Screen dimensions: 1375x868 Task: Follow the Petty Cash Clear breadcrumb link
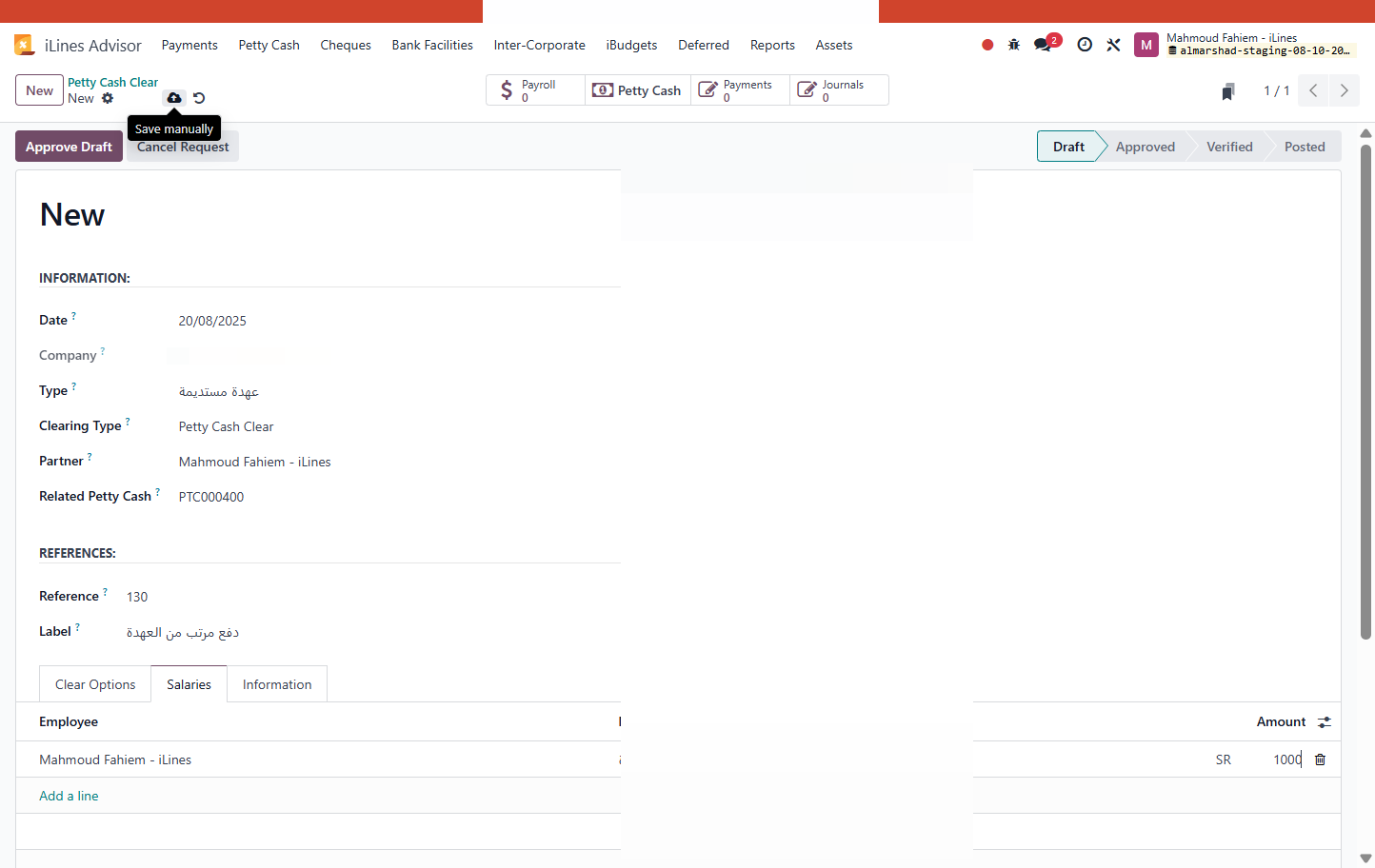click(112, 83)
